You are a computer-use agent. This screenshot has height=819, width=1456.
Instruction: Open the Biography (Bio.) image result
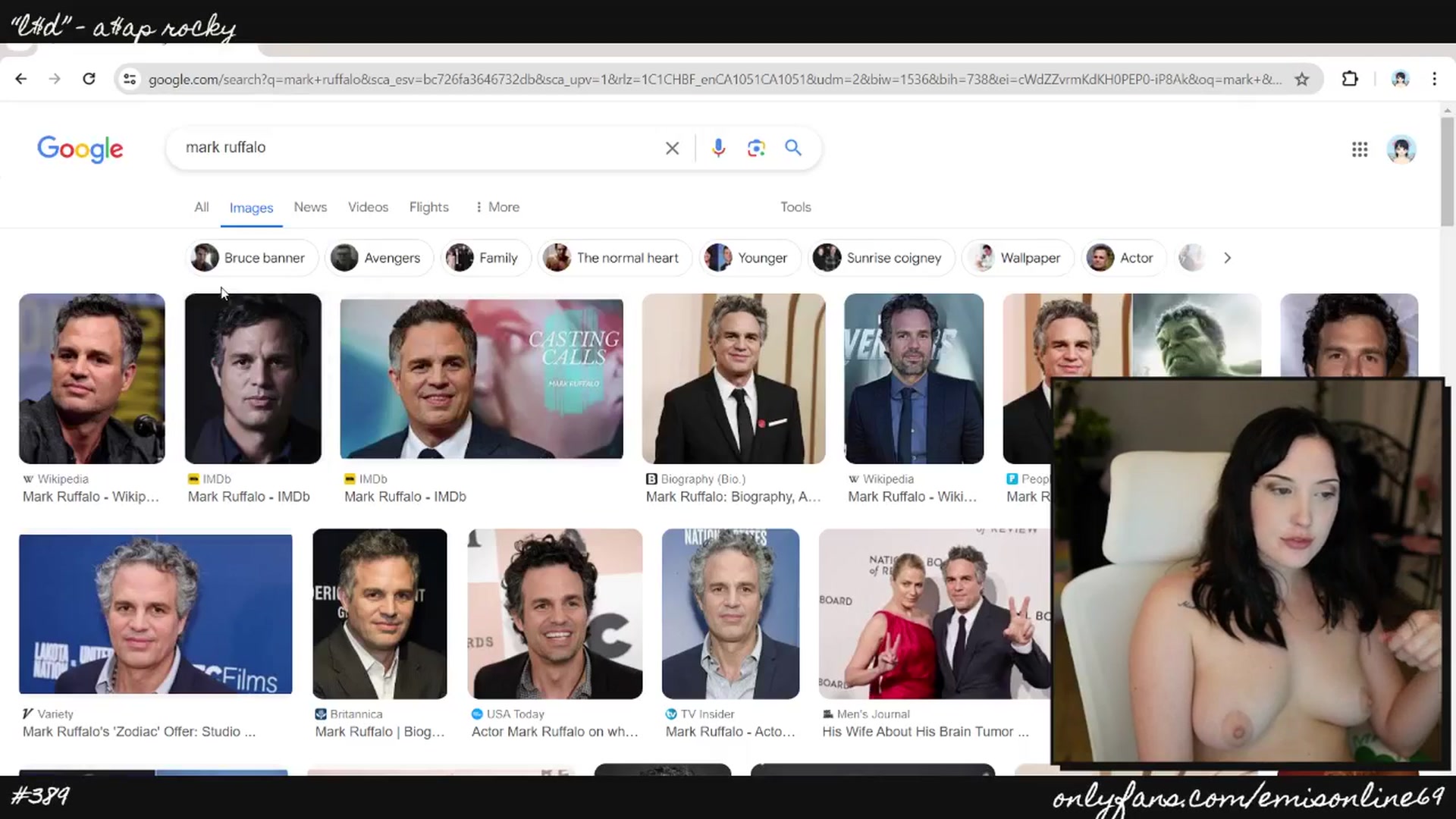[x=733, y=378]
